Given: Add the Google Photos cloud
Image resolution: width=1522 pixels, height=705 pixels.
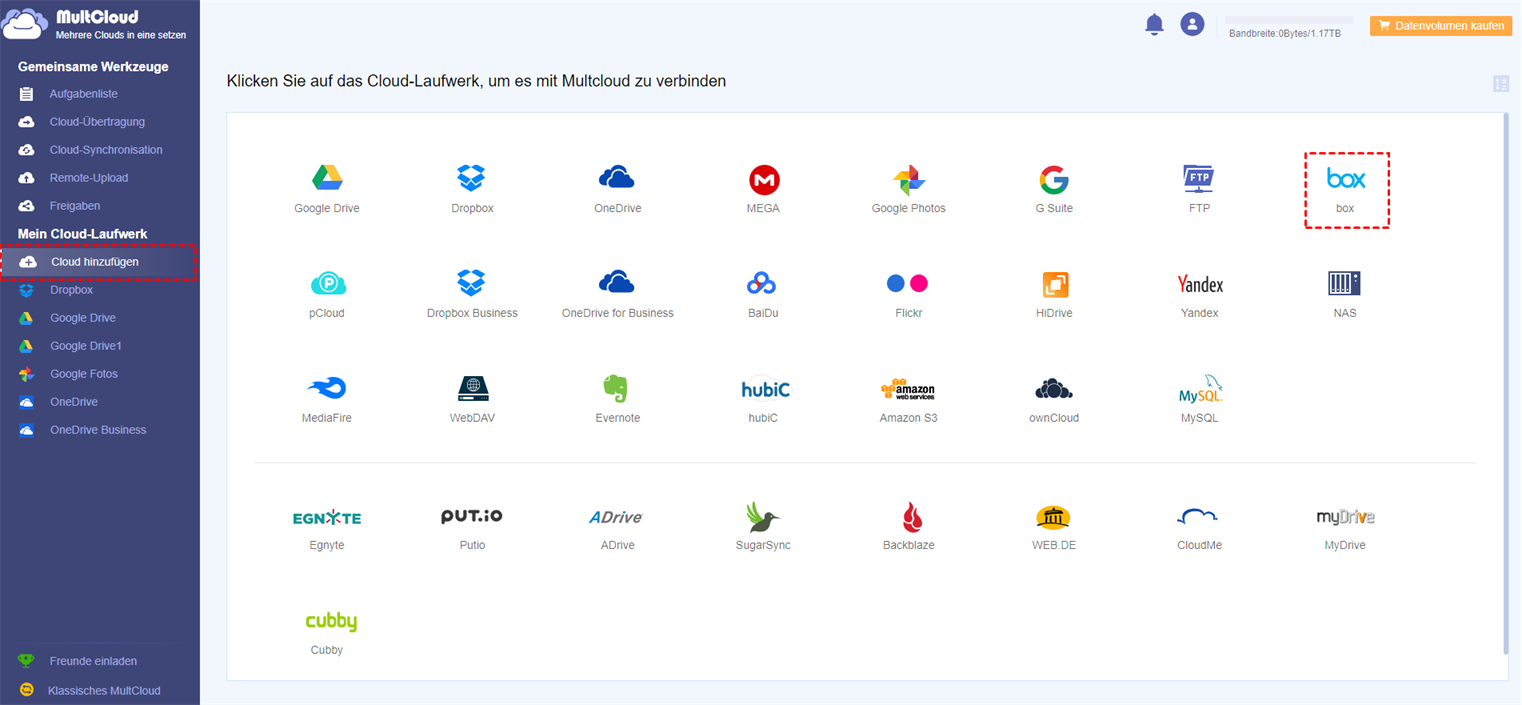Looking at the screenshot, I should click(908, 180).
